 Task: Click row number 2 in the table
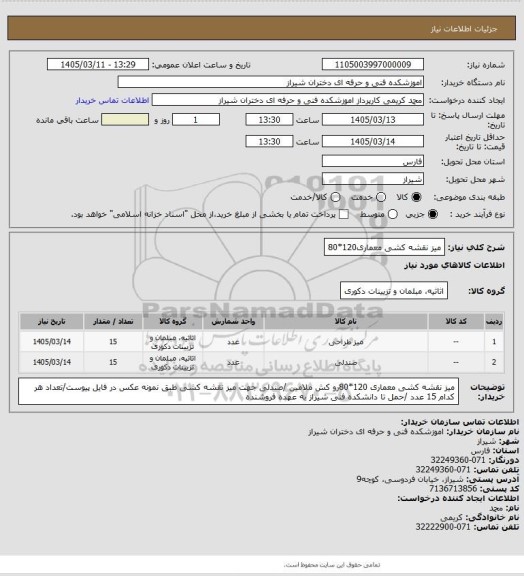(494, 362)
